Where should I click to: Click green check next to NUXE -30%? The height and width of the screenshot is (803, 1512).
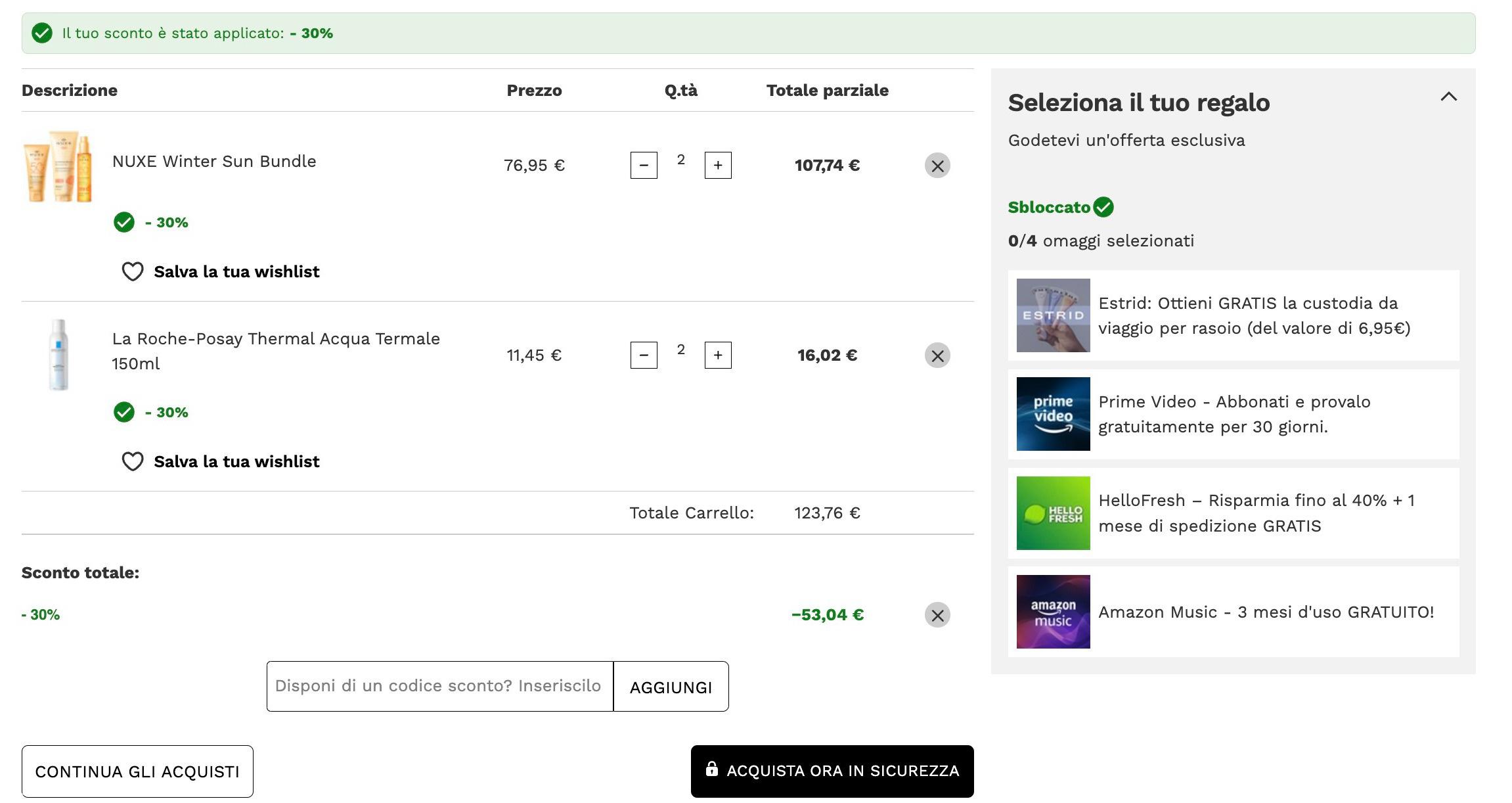(x=123, y=222)
